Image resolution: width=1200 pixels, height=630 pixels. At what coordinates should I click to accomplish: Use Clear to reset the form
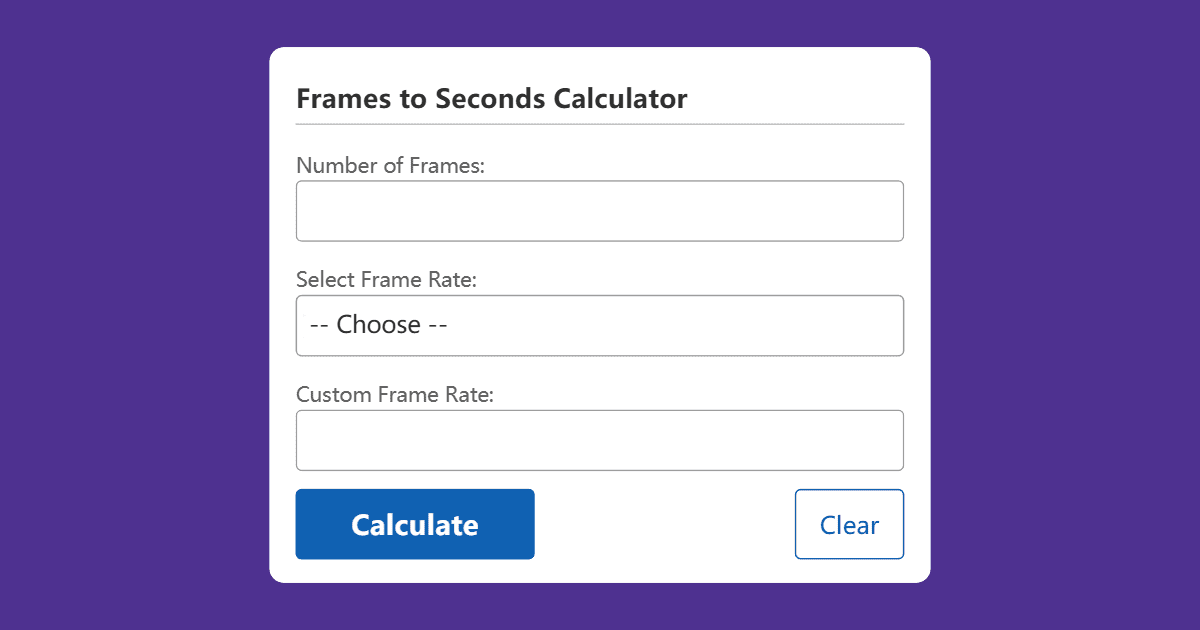pyautogui.click(x=849, y=524)
